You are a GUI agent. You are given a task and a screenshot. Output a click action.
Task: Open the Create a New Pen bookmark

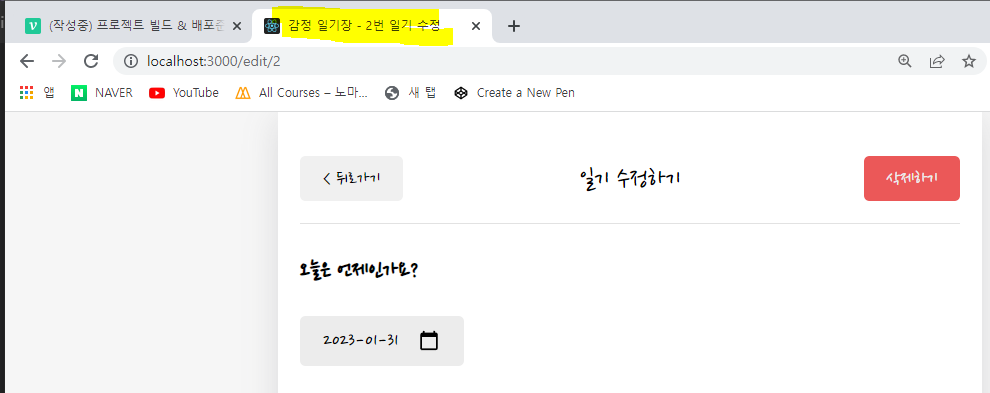(x=514, y=93)
